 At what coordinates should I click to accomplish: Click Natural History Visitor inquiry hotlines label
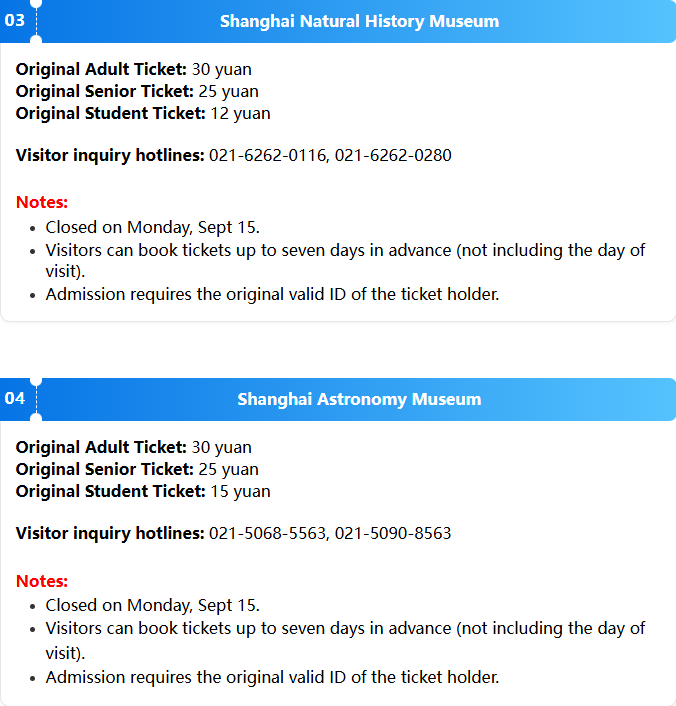(110, 155)
